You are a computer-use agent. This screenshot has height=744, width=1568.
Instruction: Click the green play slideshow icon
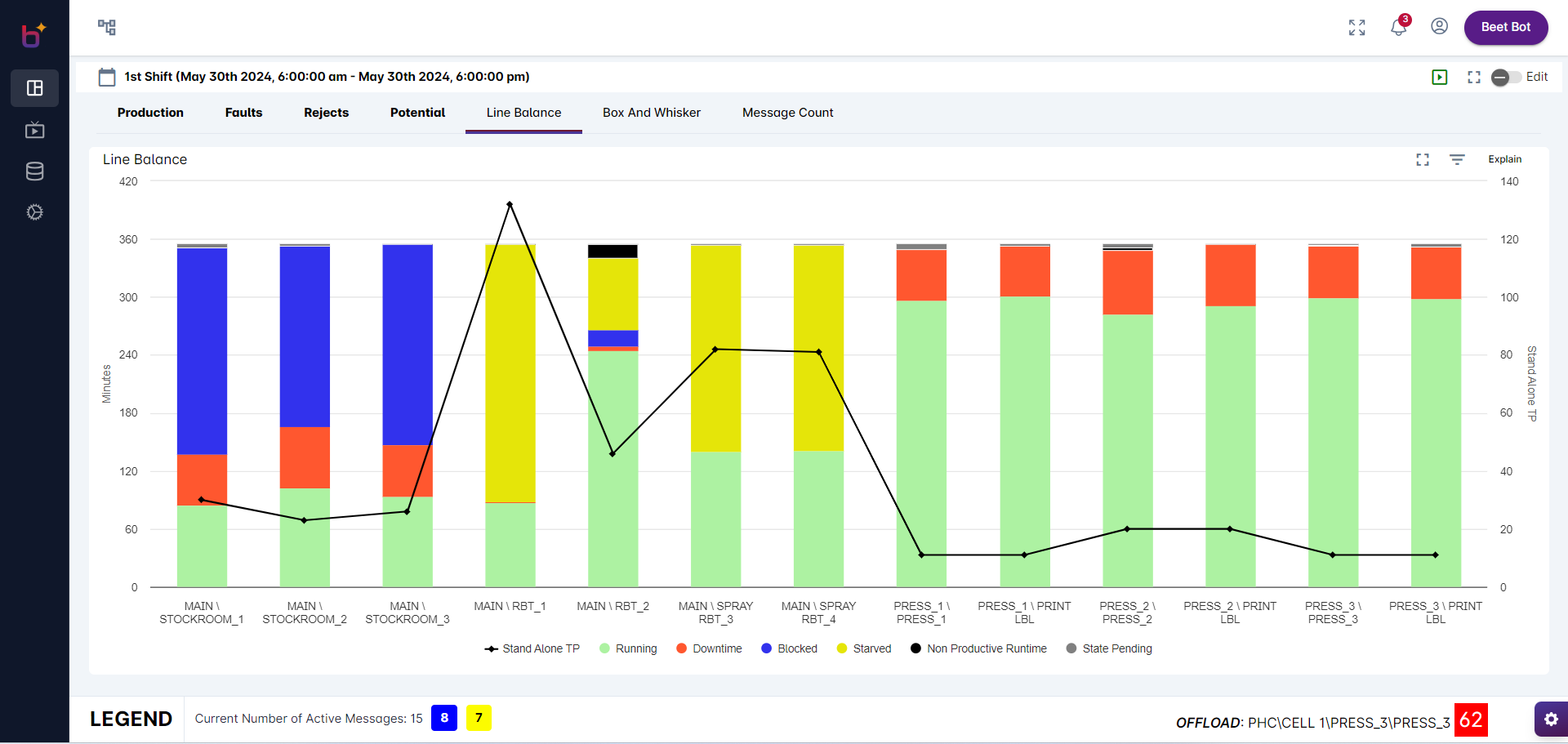click(1441, 77)
